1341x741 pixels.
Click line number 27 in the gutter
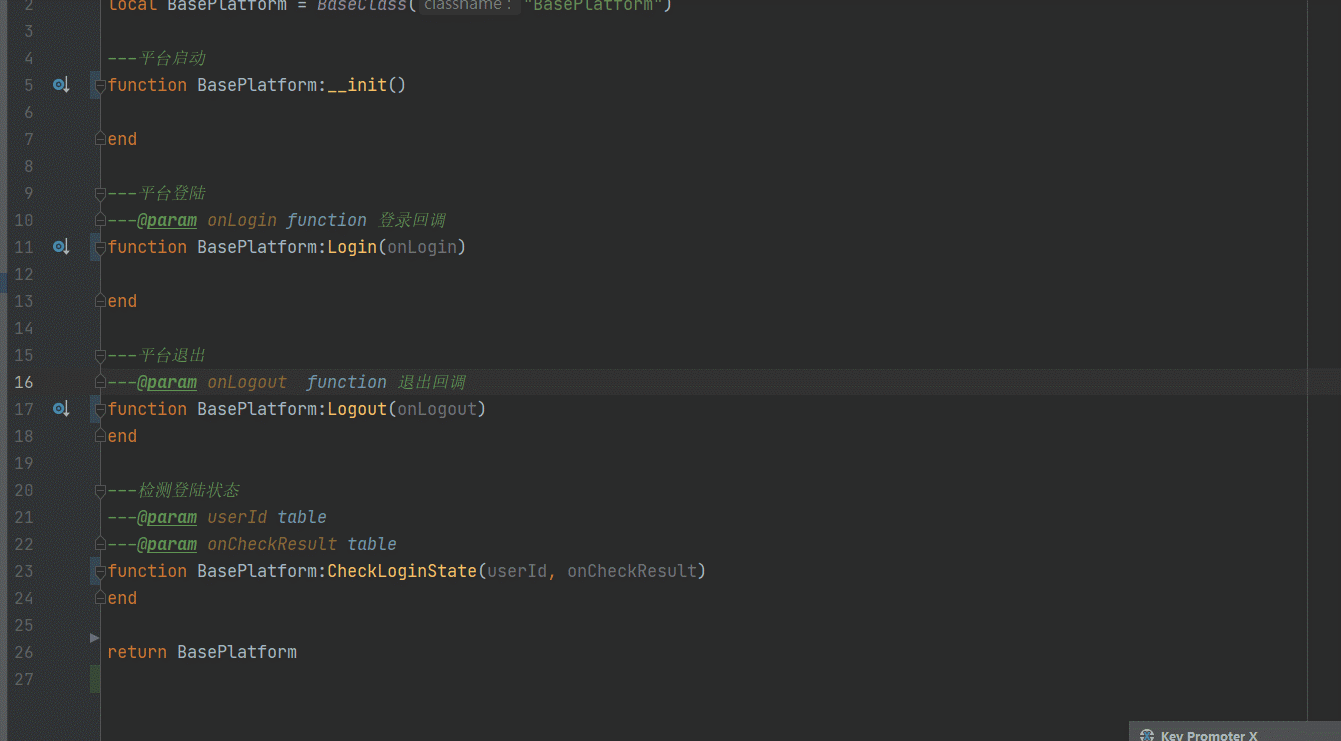click(23, 679)
